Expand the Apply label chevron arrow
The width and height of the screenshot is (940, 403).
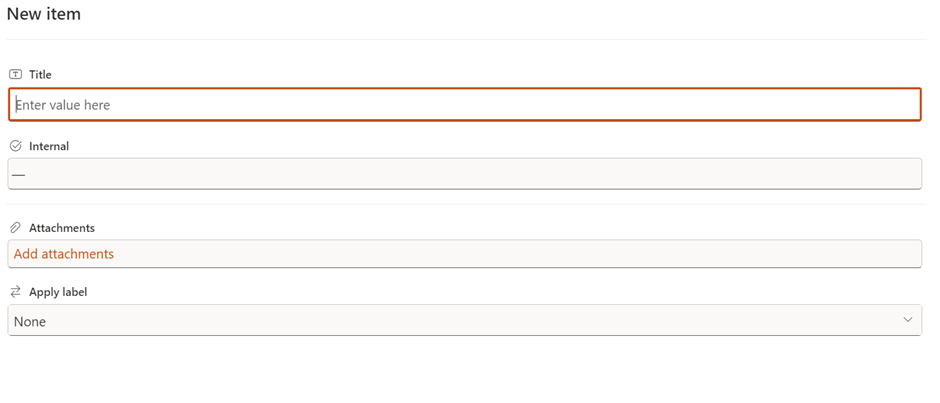pyautogui.click(x=908, y=320)
